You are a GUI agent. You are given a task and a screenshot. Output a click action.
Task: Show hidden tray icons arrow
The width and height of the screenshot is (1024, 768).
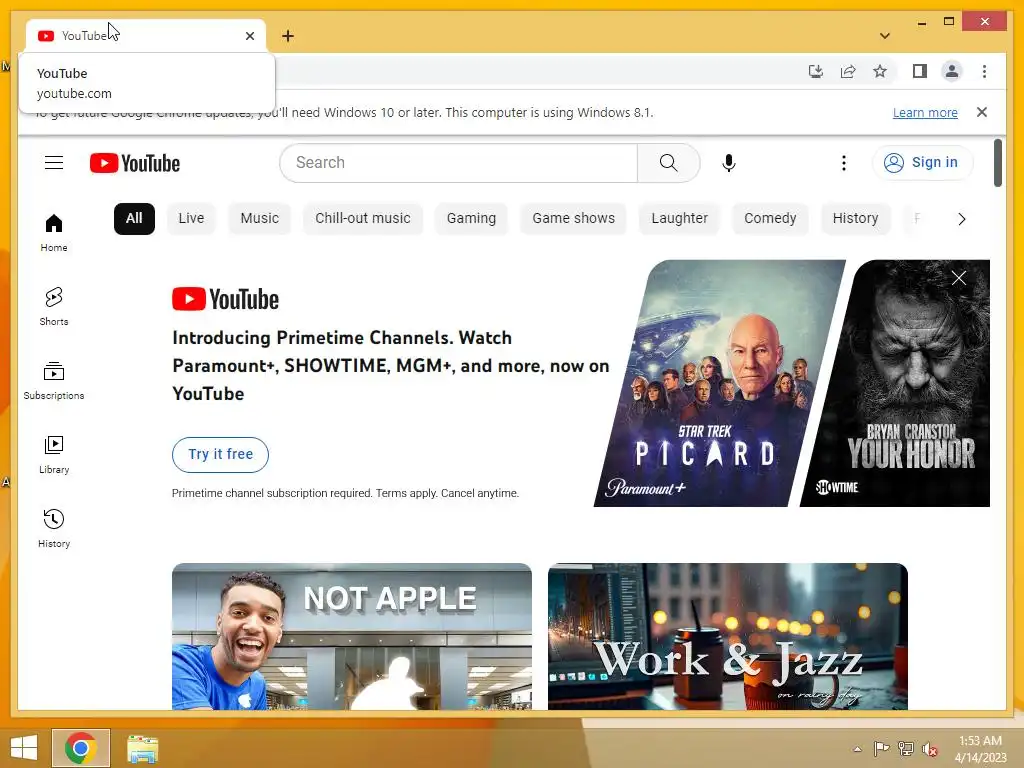(x=857, y=749)
